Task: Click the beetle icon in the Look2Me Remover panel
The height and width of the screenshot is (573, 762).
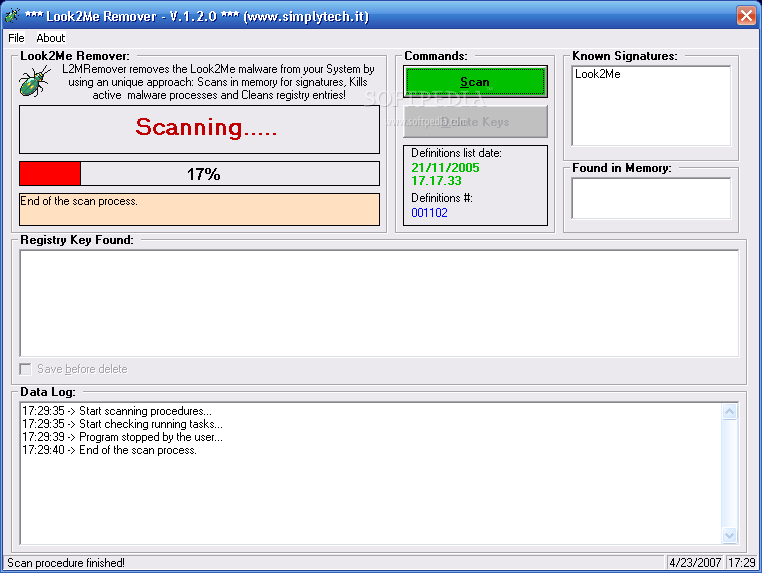Action: [x=35, y=81]
